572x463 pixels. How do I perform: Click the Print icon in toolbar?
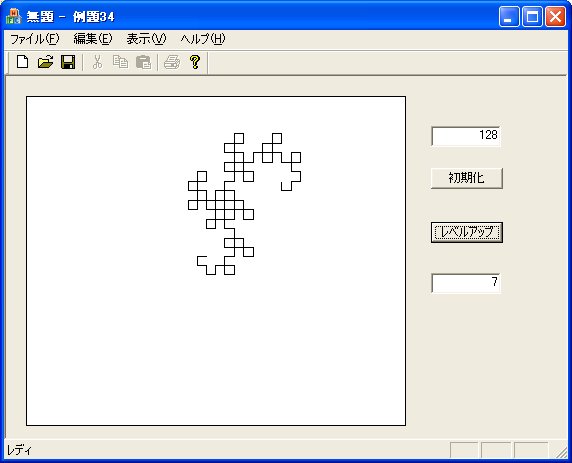point(172,62)
